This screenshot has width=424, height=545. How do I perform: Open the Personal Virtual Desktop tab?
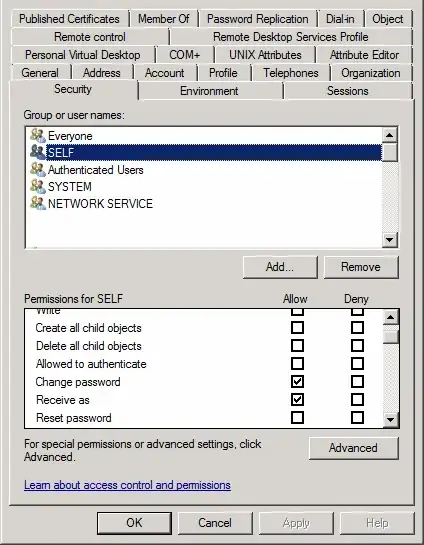point(83,55)
